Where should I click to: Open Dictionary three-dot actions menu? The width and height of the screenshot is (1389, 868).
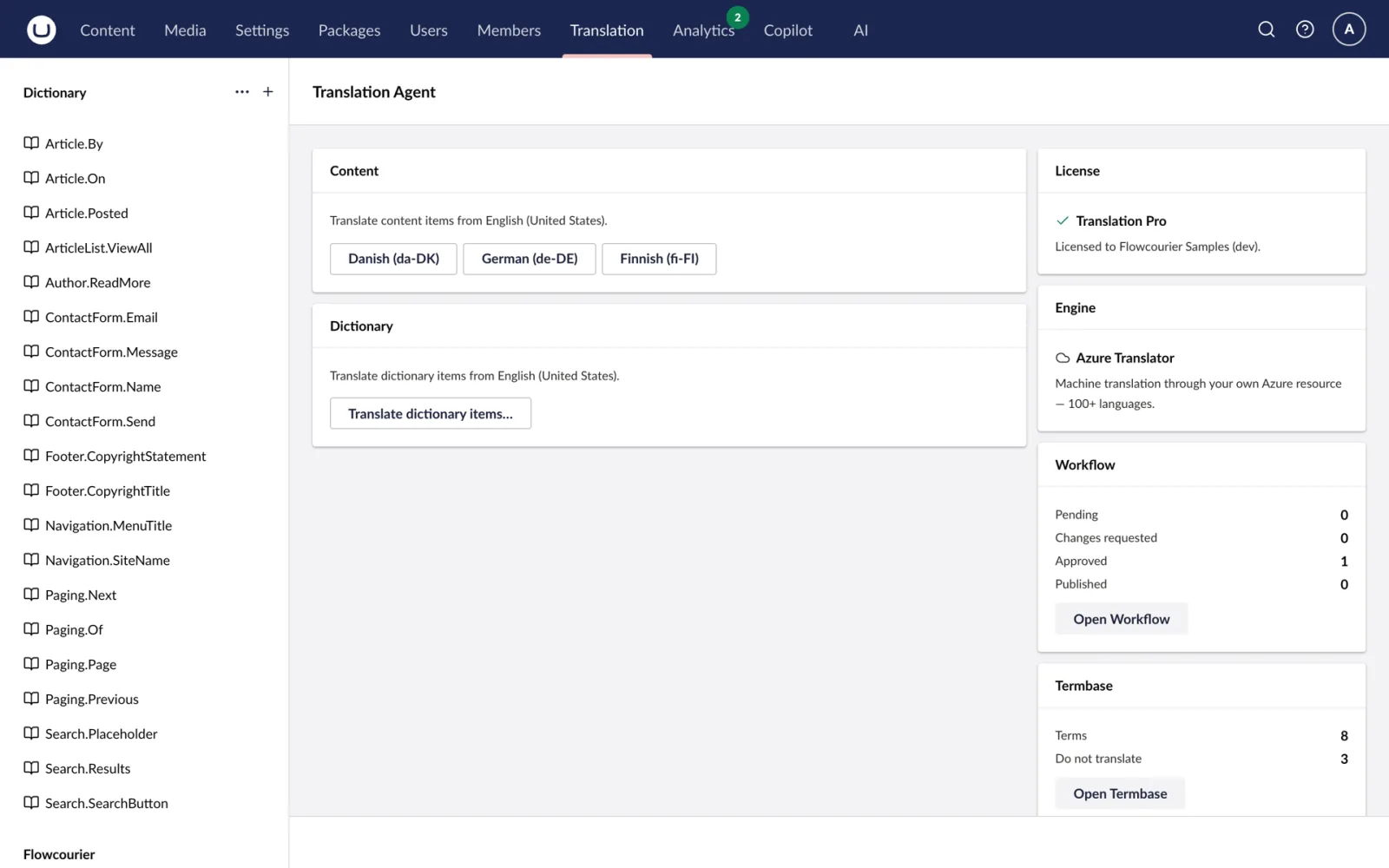click(242, 92)
